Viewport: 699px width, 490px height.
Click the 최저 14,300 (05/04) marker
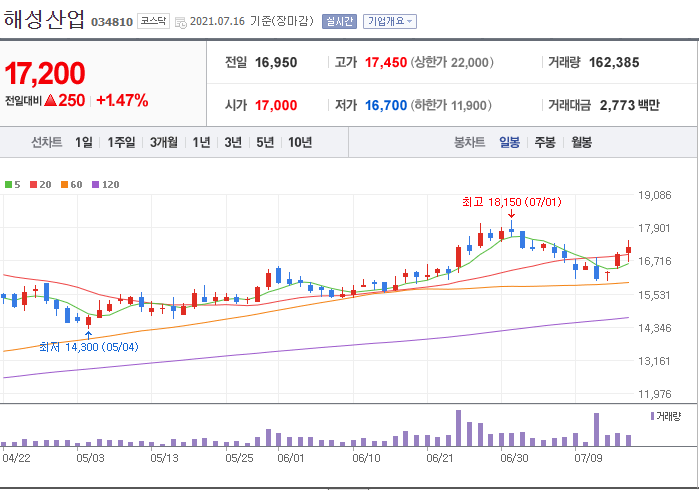pos(89,347)
